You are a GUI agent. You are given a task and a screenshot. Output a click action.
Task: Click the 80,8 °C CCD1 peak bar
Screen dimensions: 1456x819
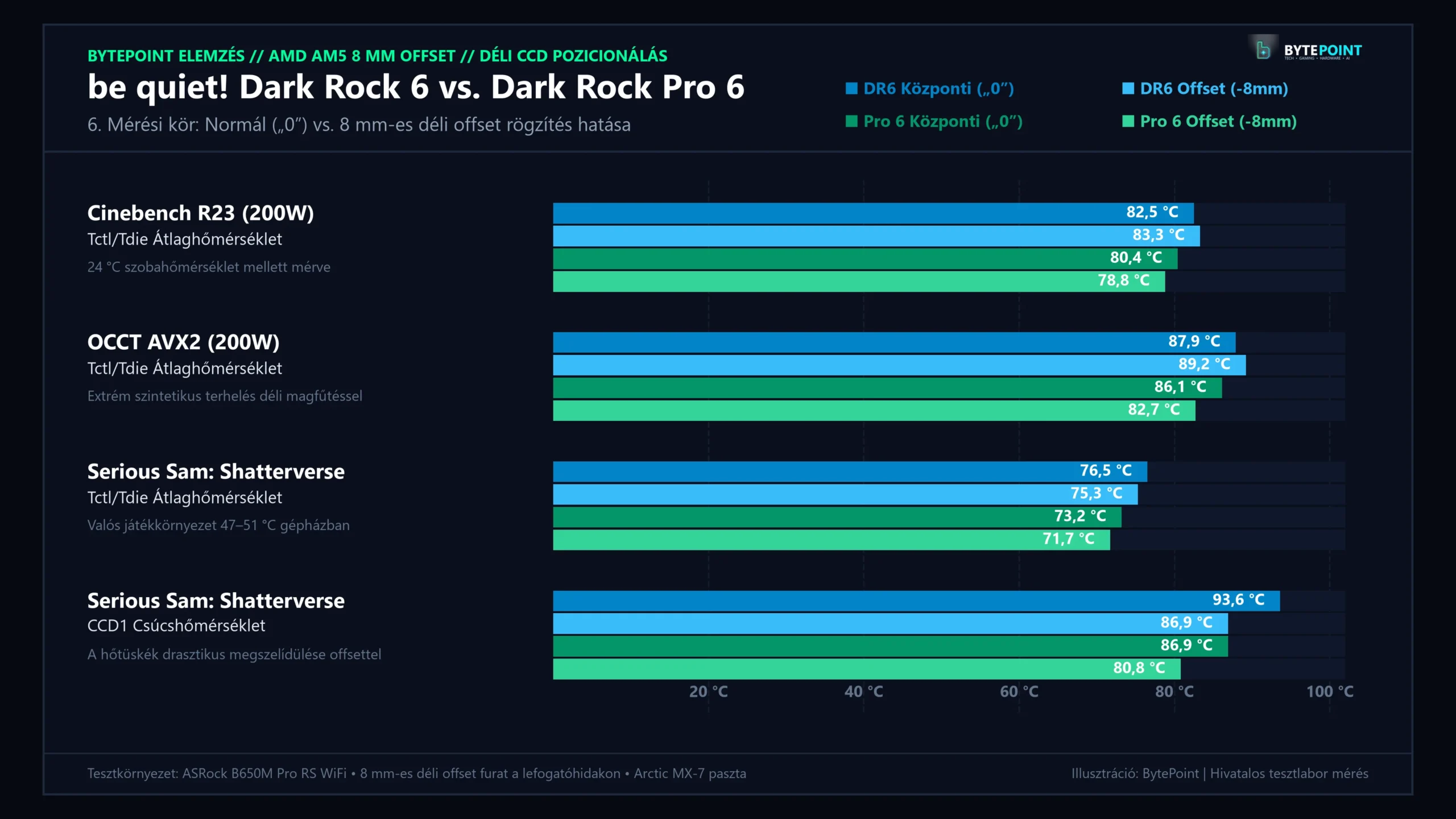click(867, 669)
